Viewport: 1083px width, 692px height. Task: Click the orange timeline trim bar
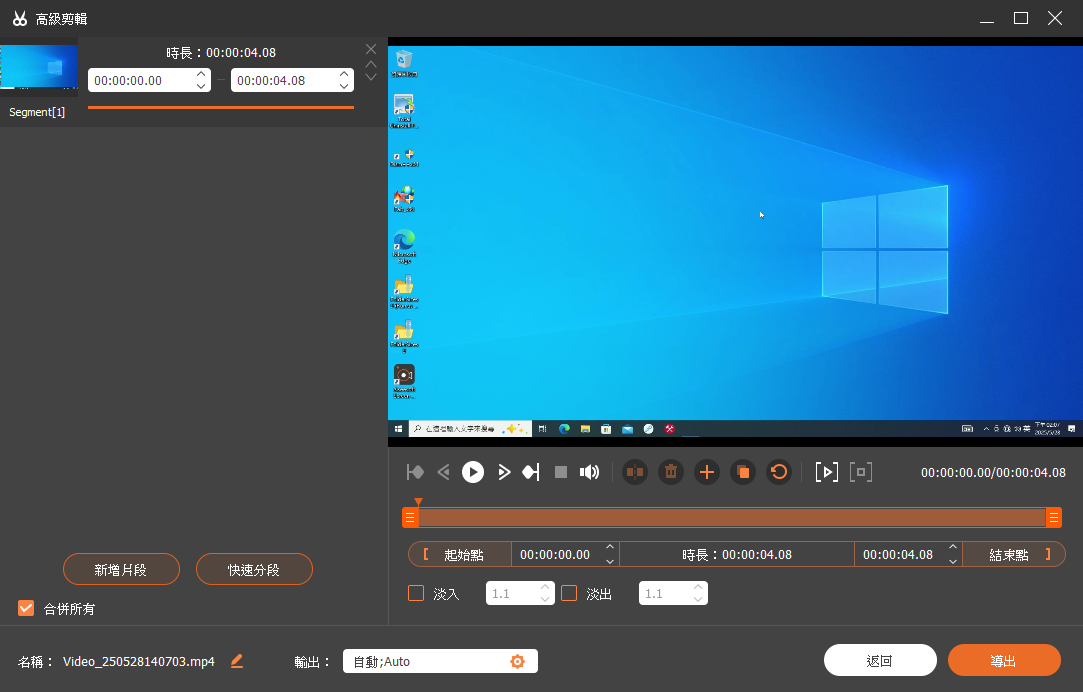732,517
